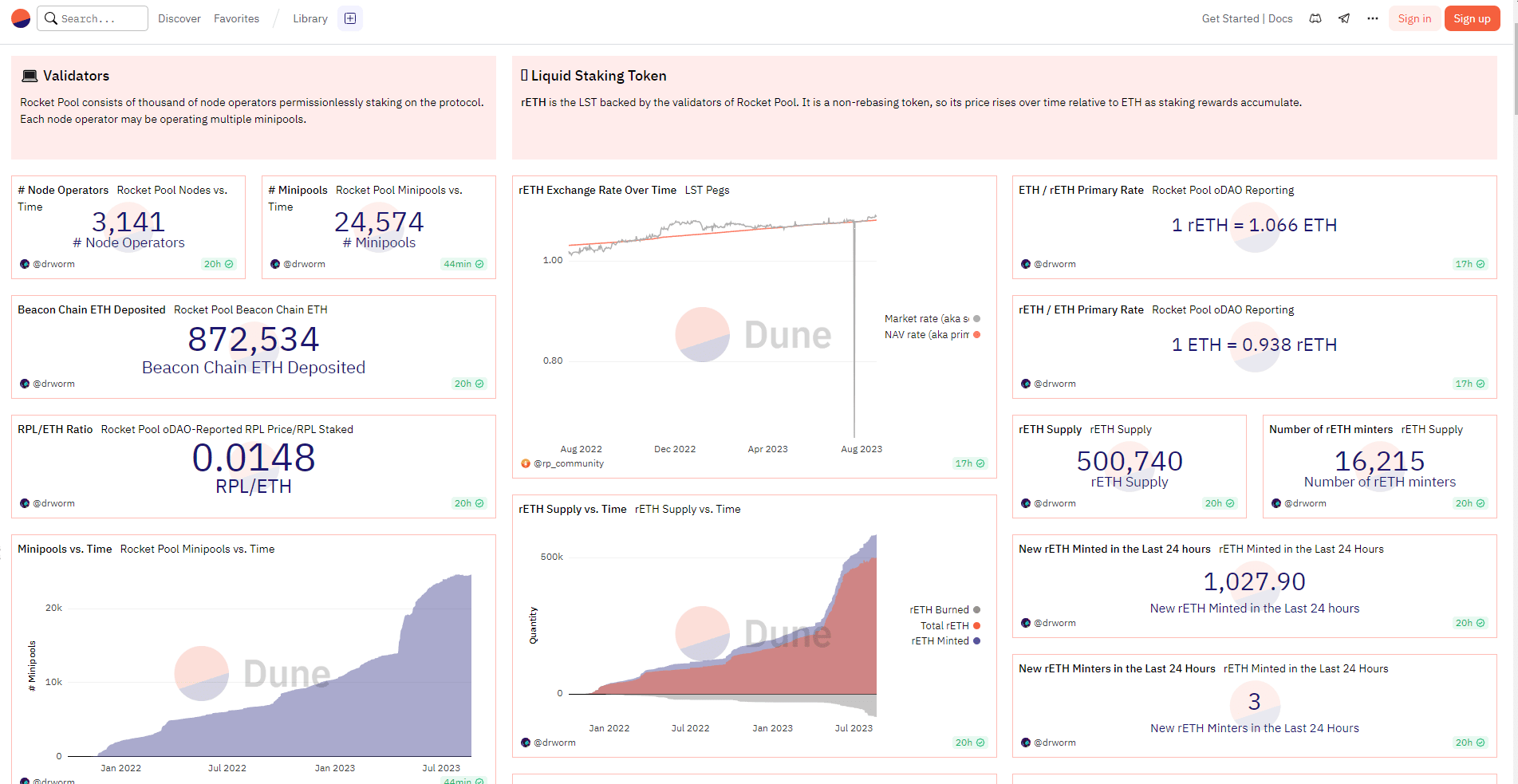Image resolution: width=1518 pixels, height=784 pixels.
Task: Toggle Total rETH legend color dot
Action: (x=976, y=626)
